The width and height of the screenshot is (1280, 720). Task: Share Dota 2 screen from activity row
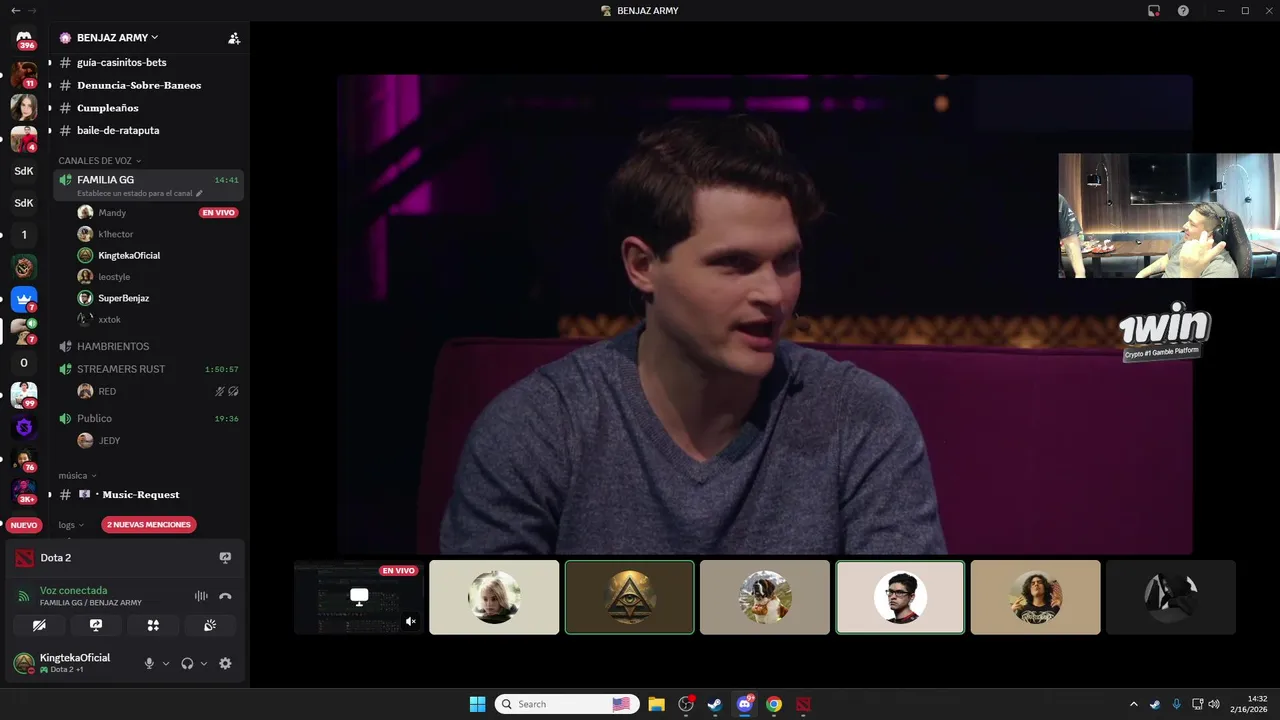point(225,558)
